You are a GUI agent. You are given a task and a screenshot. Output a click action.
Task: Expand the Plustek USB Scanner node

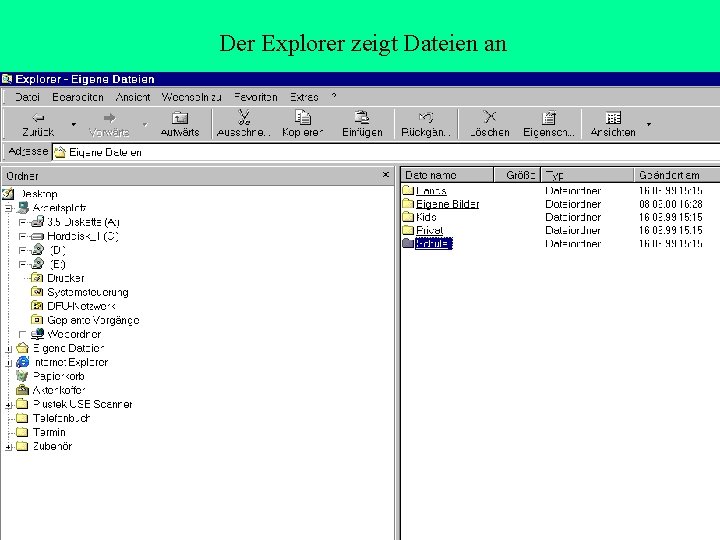pos(8,405)
